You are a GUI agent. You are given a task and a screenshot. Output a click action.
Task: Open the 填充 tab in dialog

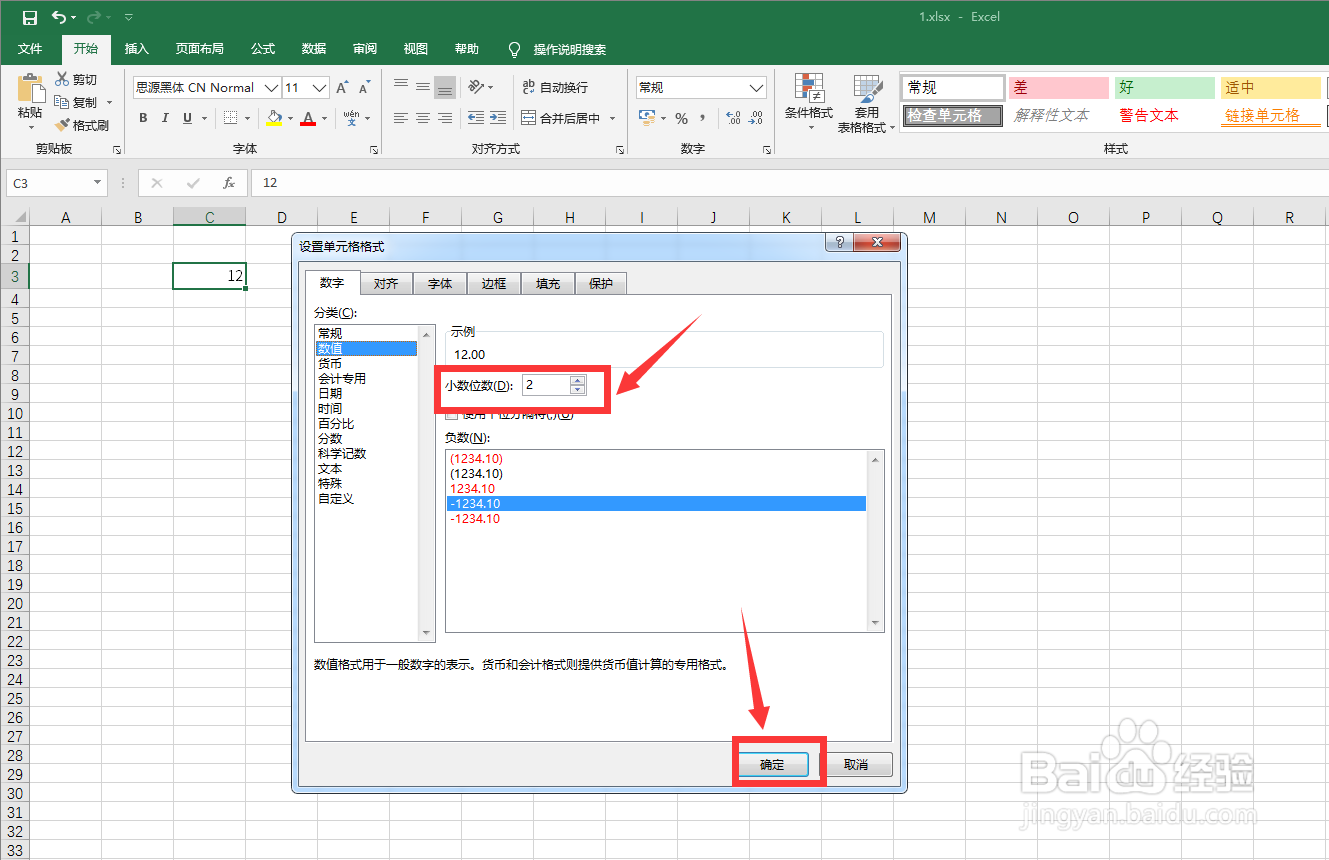tap(548, 284)
